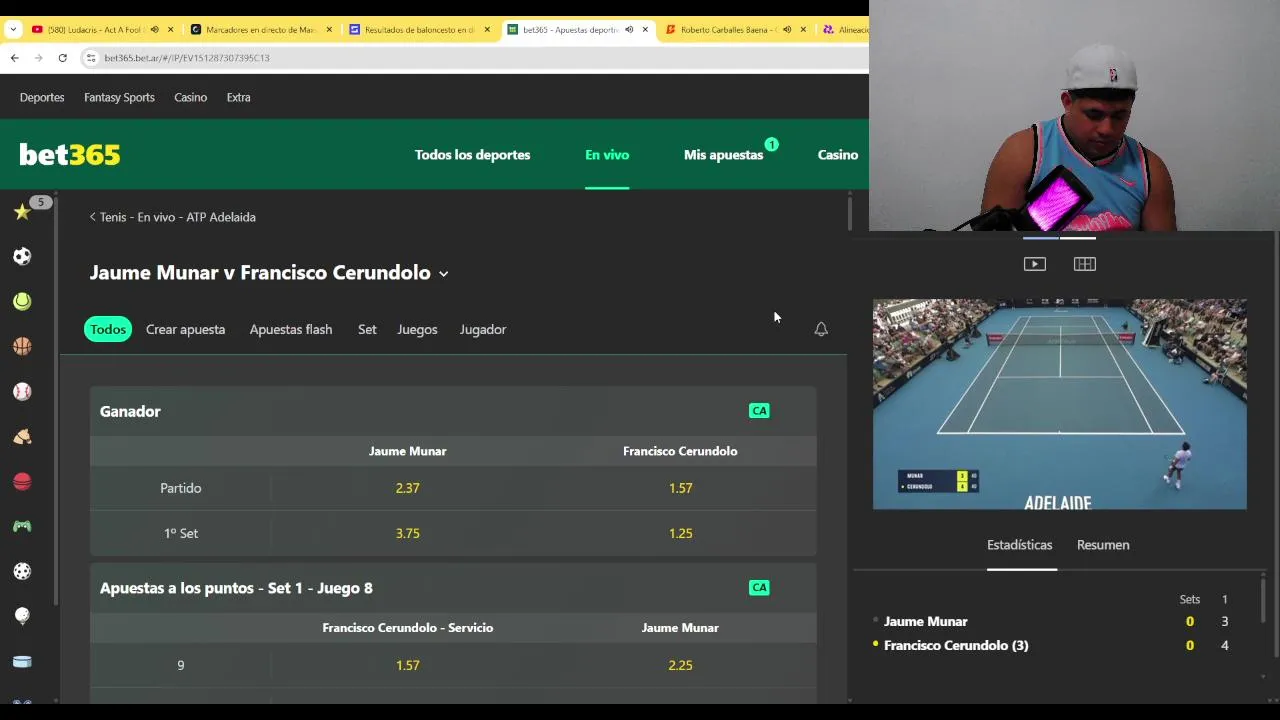Click the bet365 logo

pos(70,155)
